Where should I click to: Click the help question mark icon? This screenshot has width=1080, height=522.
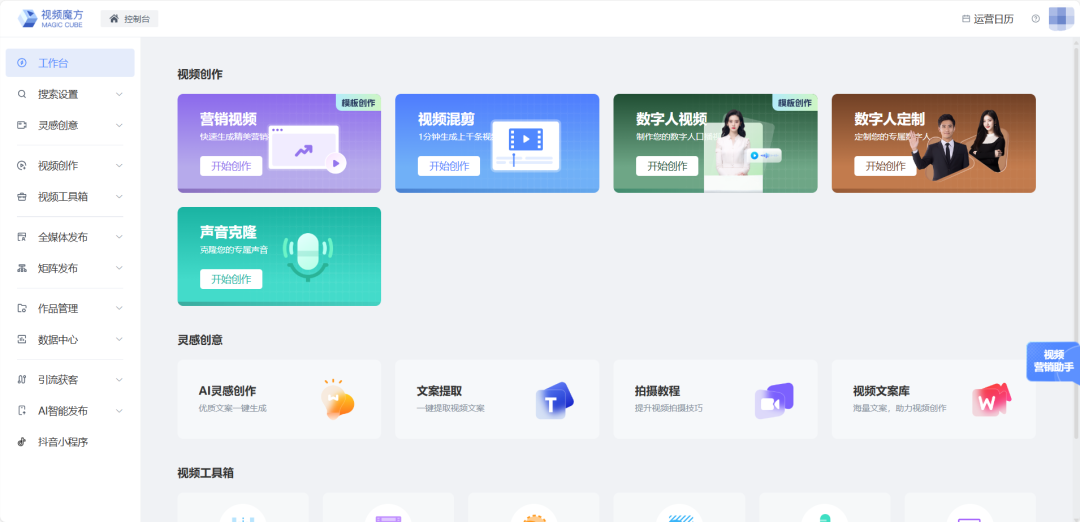[x=1035, y=19]
